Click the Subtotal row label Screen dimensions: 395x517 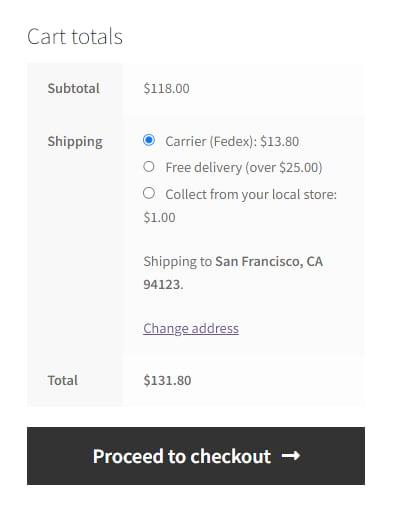74,88
